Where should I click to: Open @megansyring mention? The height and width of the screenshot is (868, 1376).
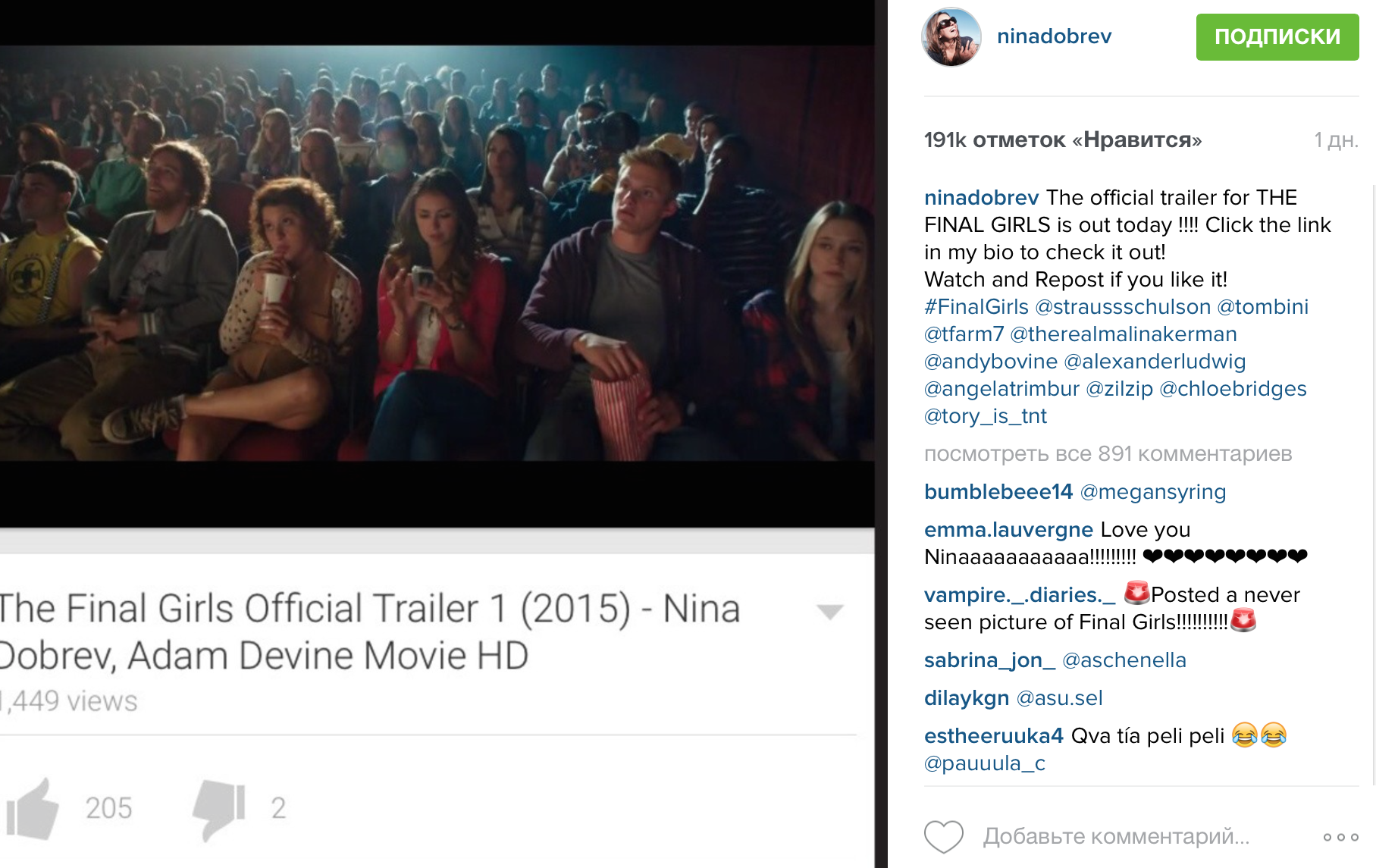(x=1152, y=492)
